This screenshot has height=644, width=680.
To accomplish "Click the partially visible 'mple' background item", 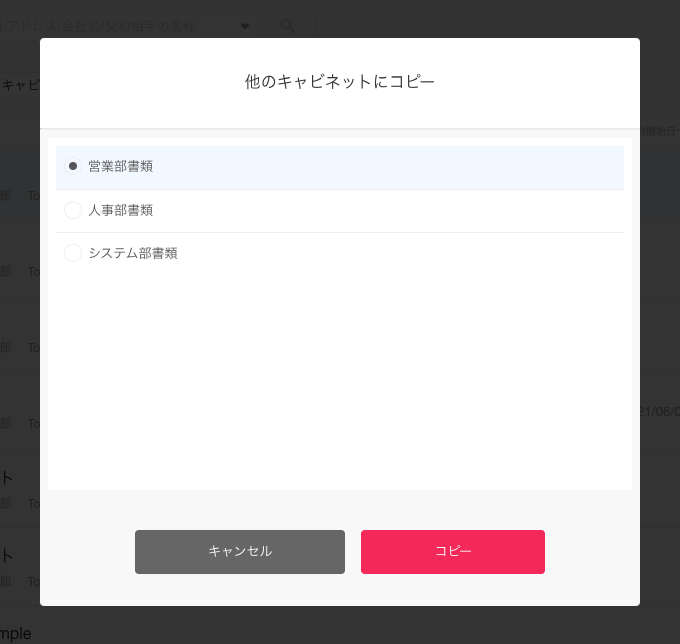I will pyautogui.click(x=16, y=633).
